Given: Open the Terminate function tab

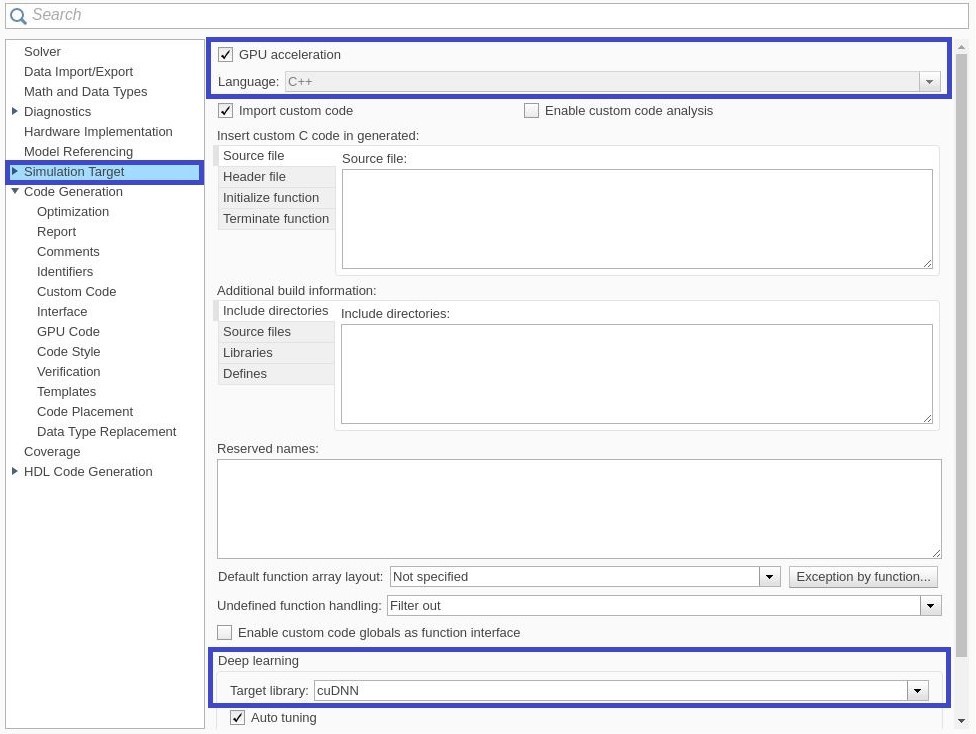Looking at the screenshot, I should coord(276,219).
